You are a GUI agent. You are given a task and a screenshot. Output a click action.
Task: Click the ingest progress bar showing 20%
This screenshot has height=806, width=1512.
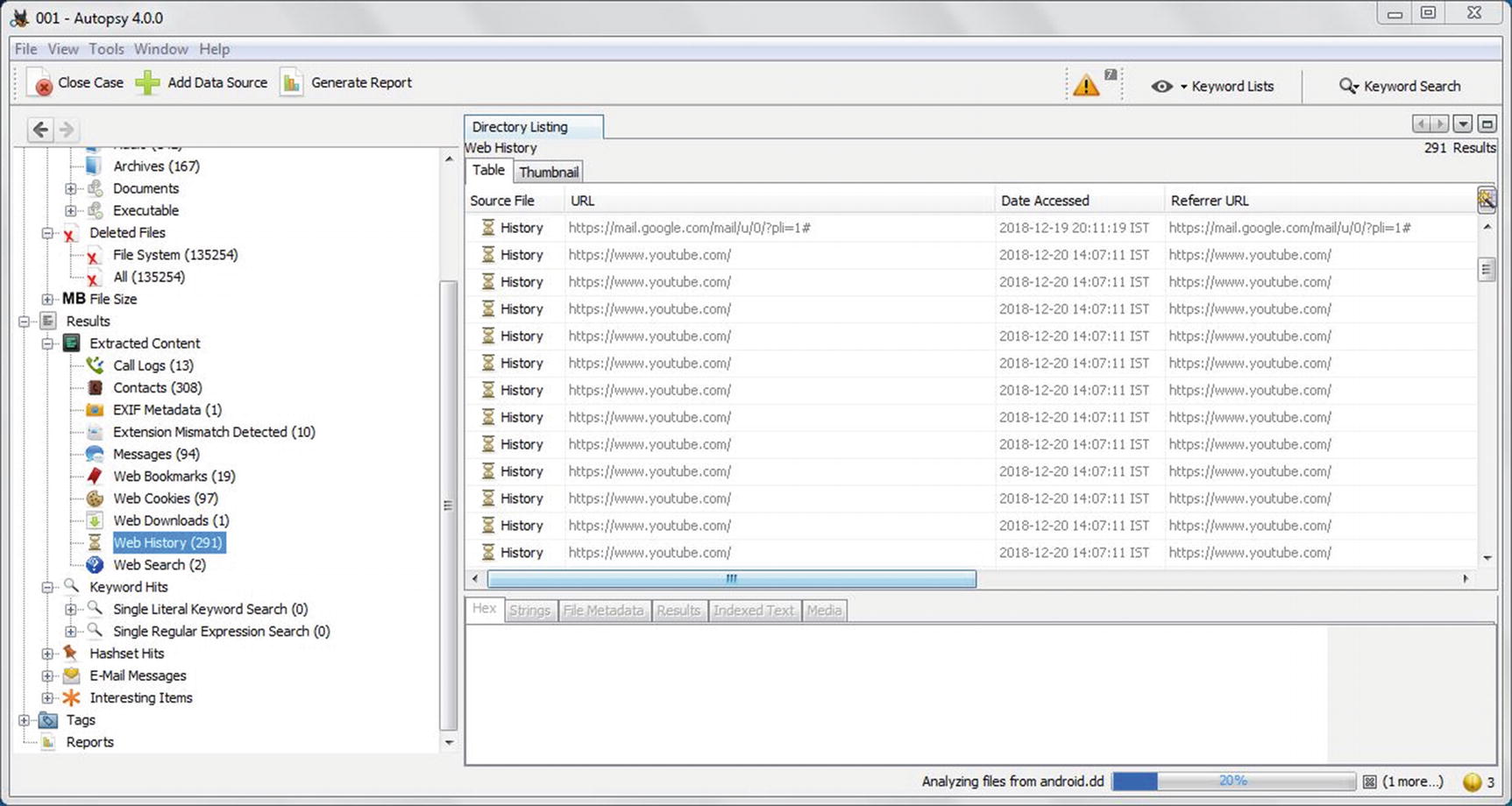click(1233, 781)
